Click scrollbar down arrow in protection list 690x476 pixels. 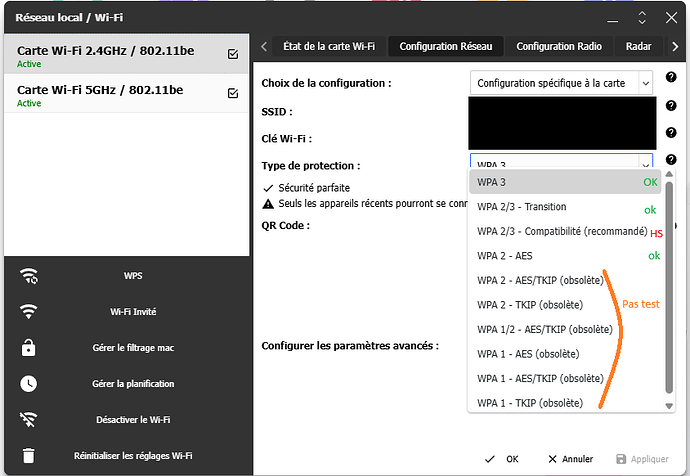coord(669,406)
